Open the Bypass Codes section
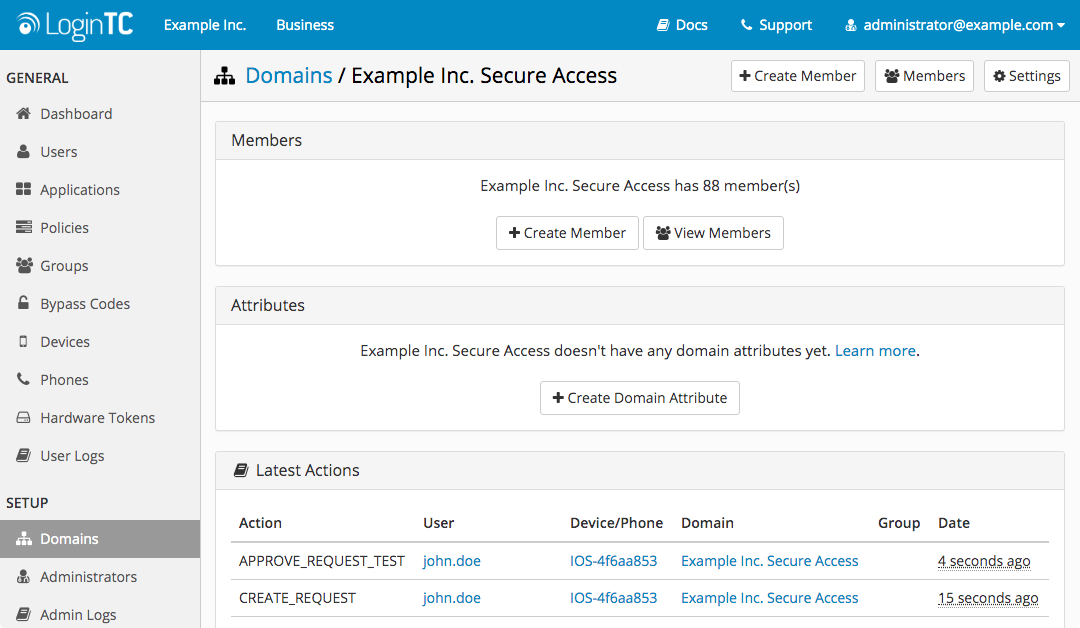1080x628 pixels. tap(85, 304)
